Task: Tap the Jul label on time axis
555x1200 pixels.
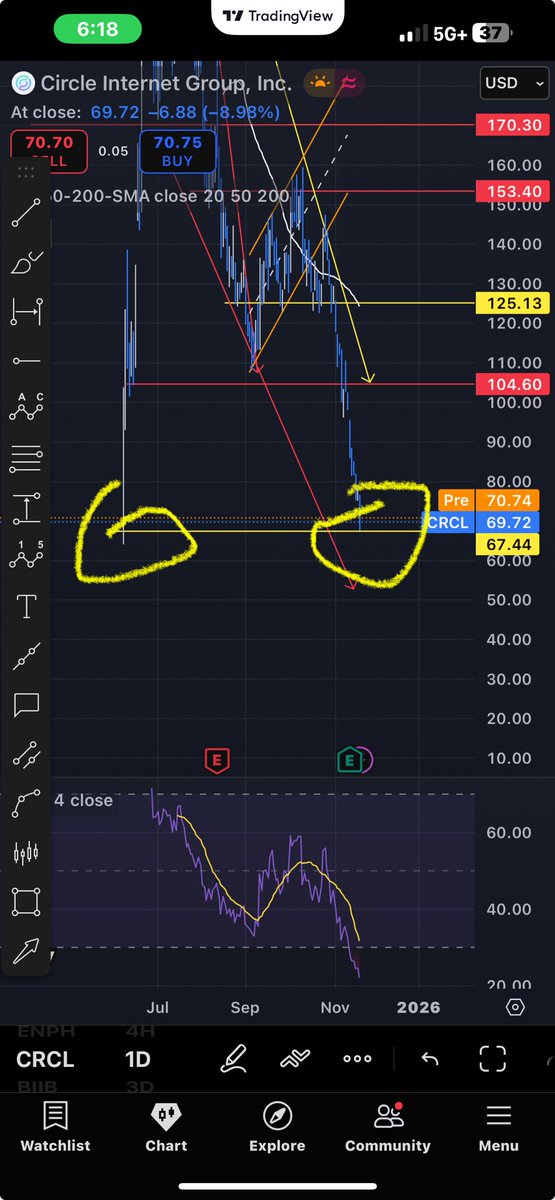Action: [x=157, y=1007]
